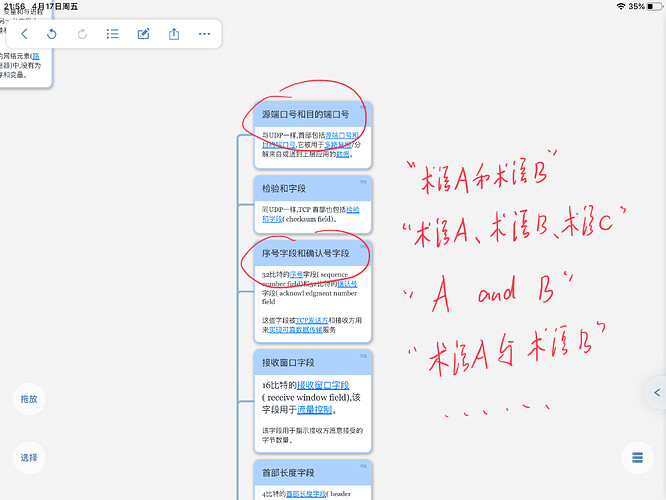This screenshot has width=666, height=500.
Task: Open the outline list view
Action: coord(113,34)
